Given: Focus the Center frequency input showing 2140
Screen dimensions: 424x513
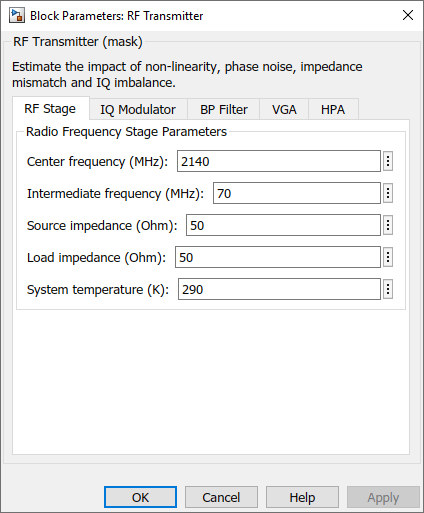Looking at the screenshot, I should (x=279, y=161).
